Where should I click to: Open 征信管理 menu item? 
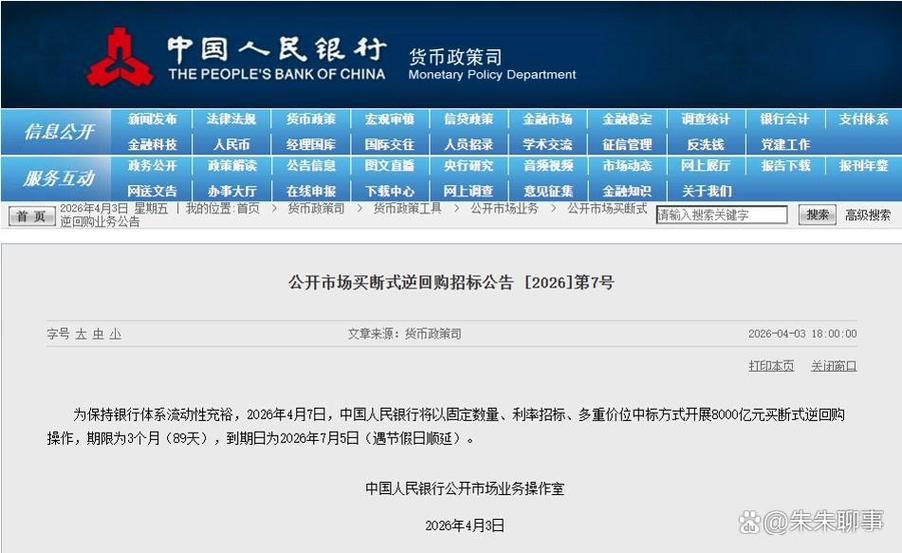pyautogui.click(x=627, y=144)
